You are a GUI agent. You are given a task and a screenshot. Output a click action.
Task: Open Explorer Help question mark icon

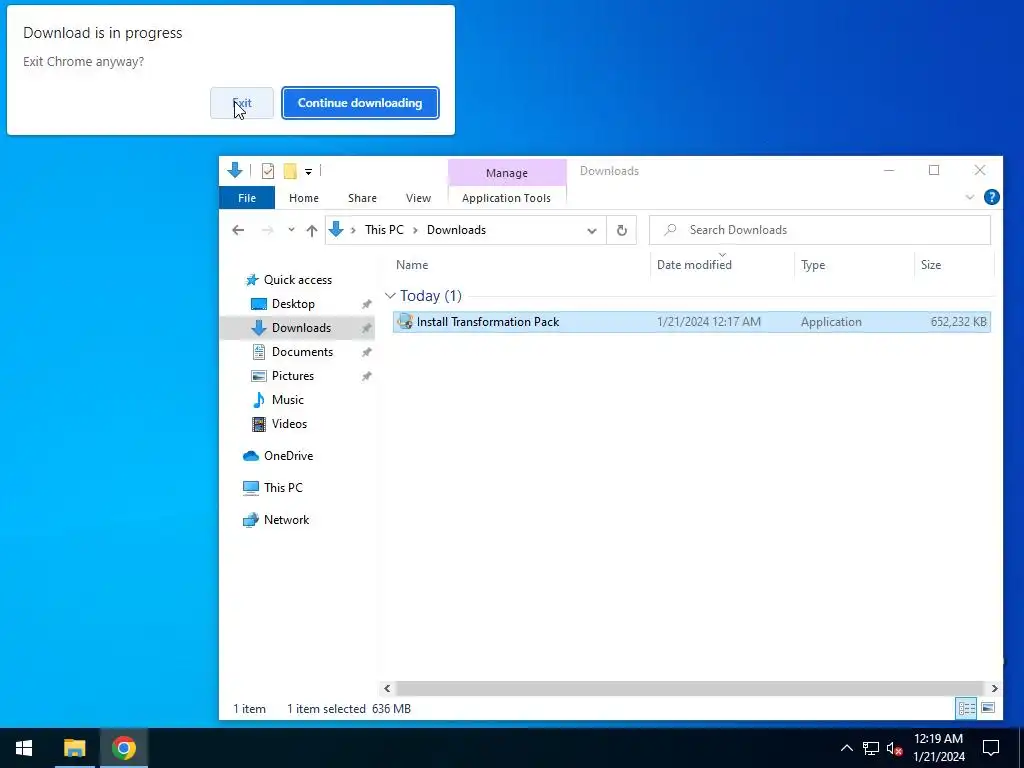pos(991,197)
